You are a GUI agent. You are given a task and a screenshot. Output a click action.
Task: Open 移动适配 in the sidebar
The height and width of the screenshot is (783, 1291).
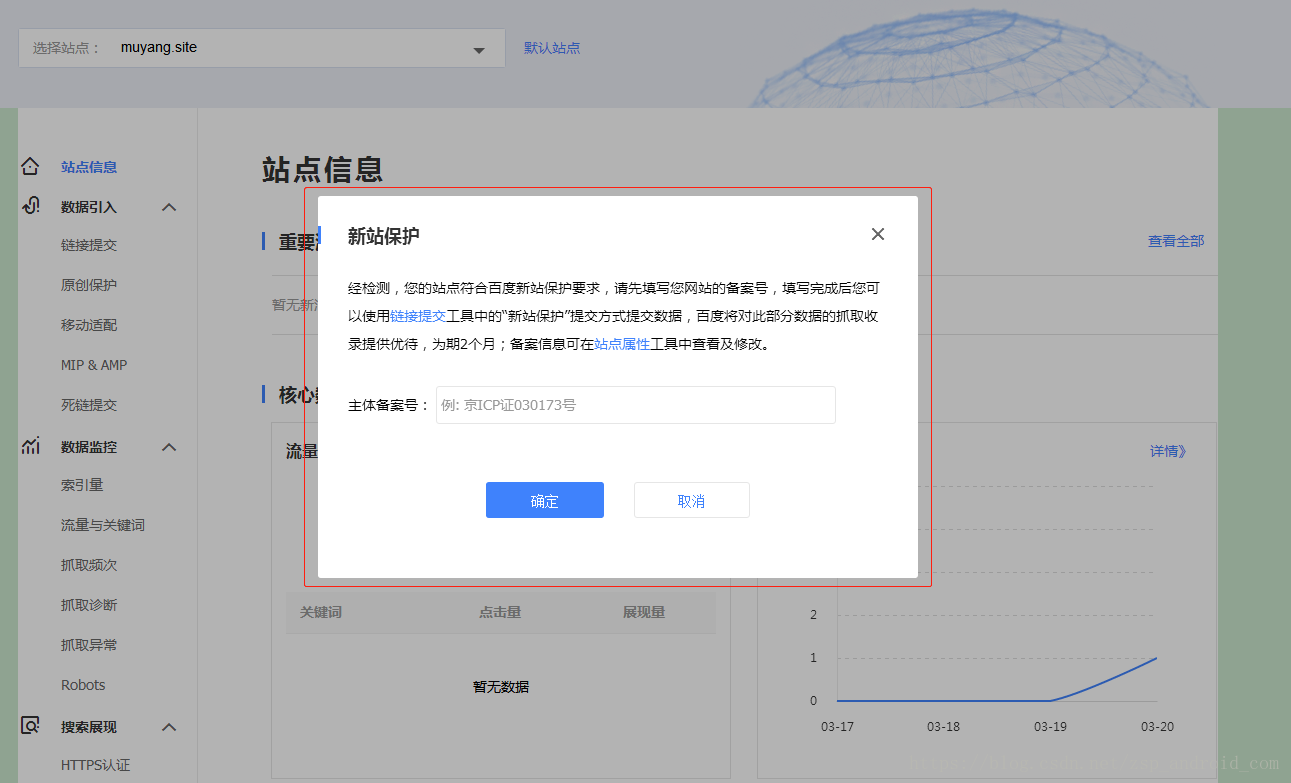(x=89, y=325)
